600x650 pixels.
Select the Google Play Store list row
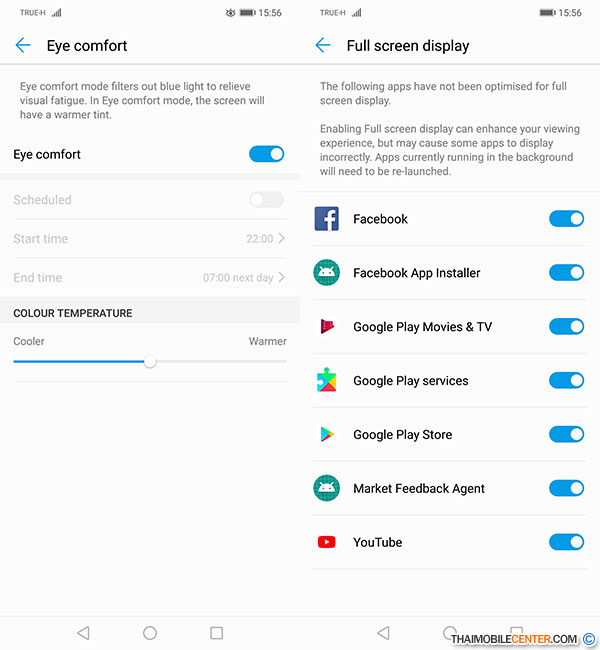pyautogui.click(x=449, y=434)
